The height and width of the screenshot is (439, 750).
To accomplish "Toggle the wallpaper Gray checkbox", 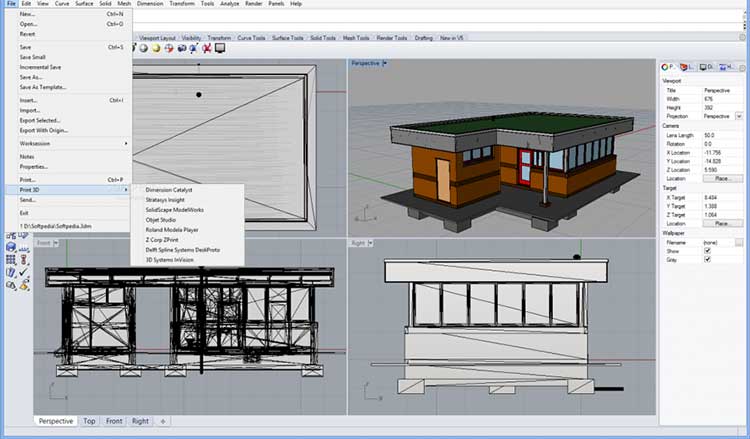I will click(708, 260).
